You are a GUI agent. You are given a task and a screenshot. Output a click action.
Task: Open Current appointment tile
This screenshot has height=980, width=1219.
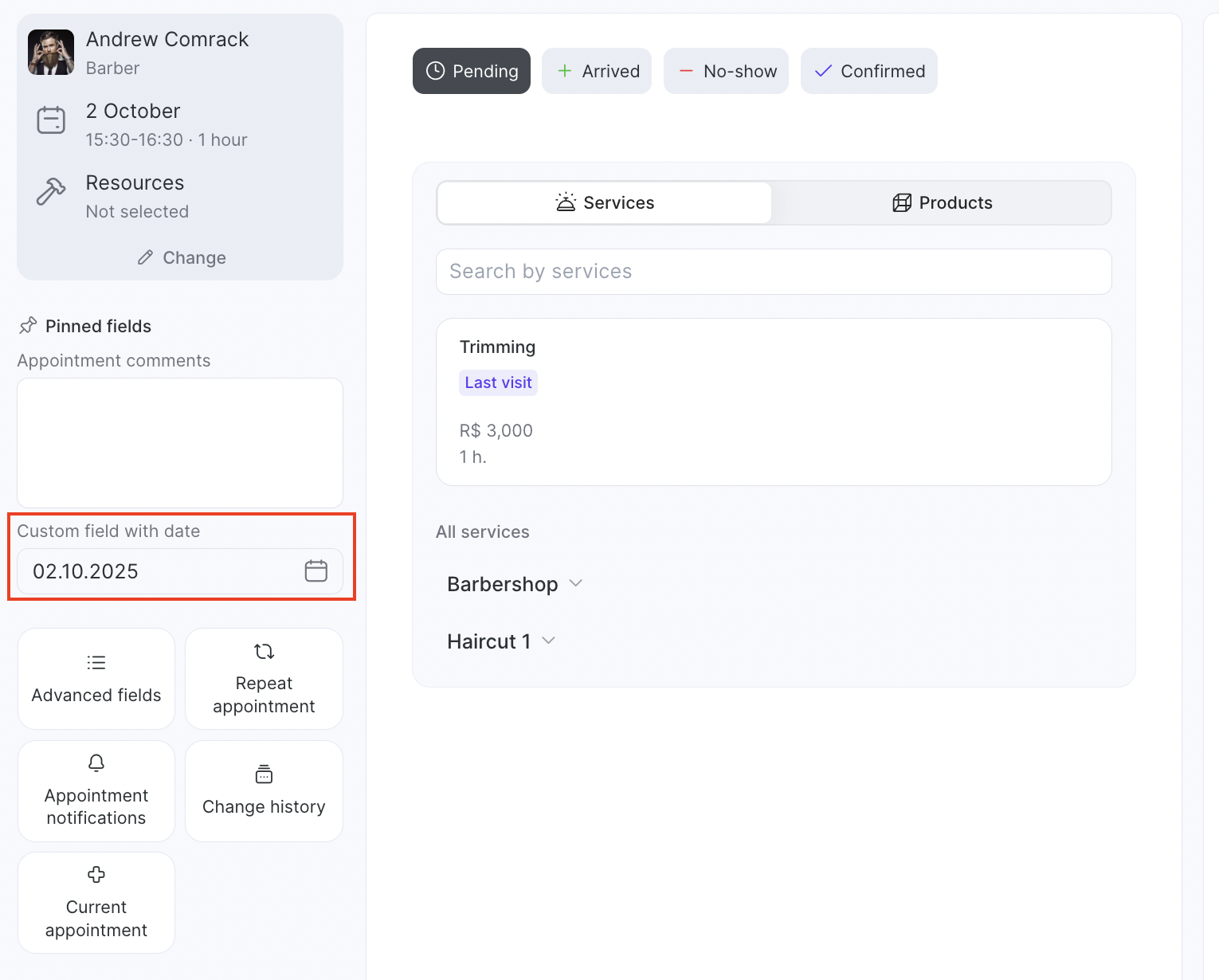[x=96, y=903]
